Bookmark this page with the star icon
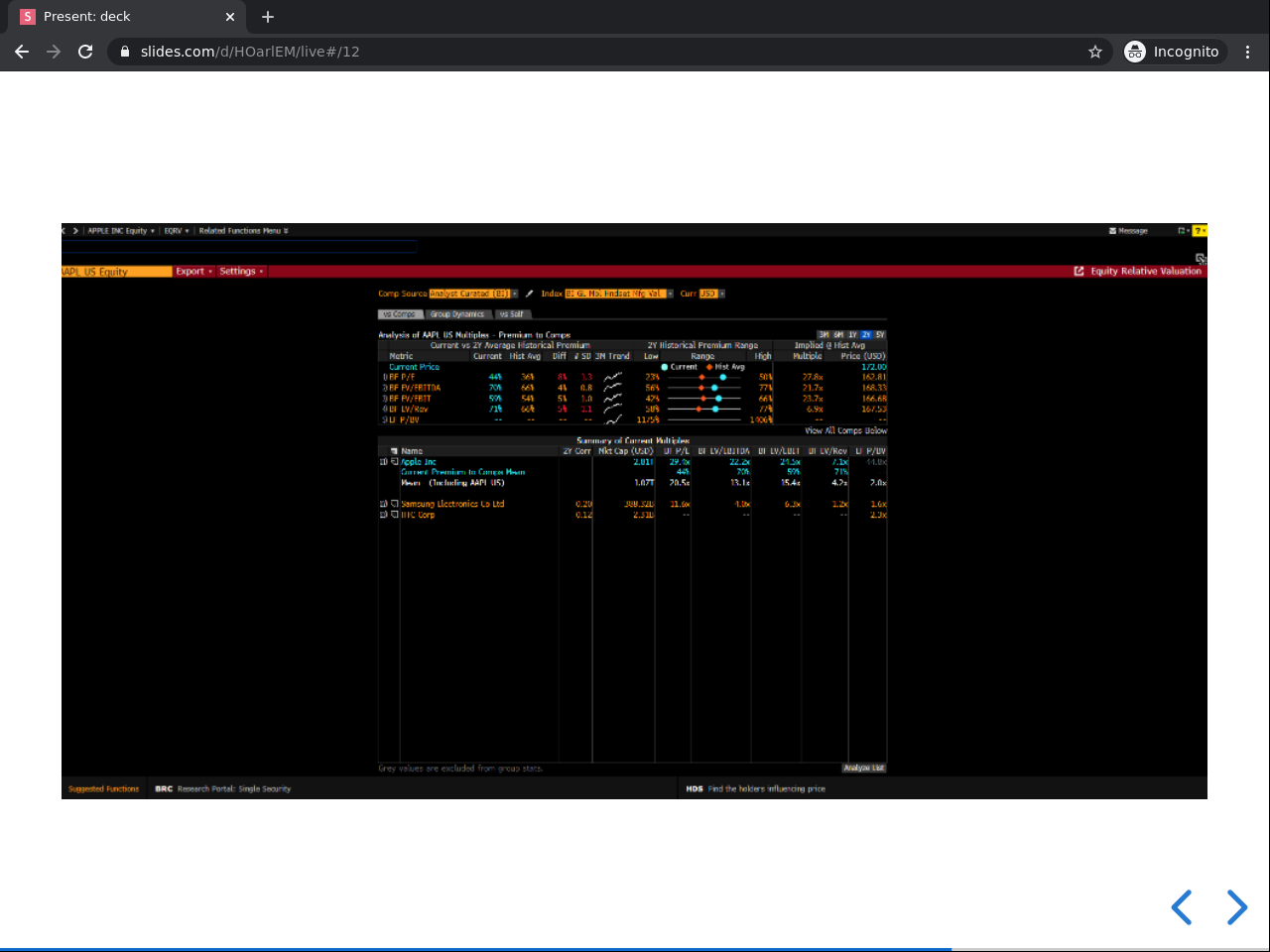1270x952 pixels. 1095,52
